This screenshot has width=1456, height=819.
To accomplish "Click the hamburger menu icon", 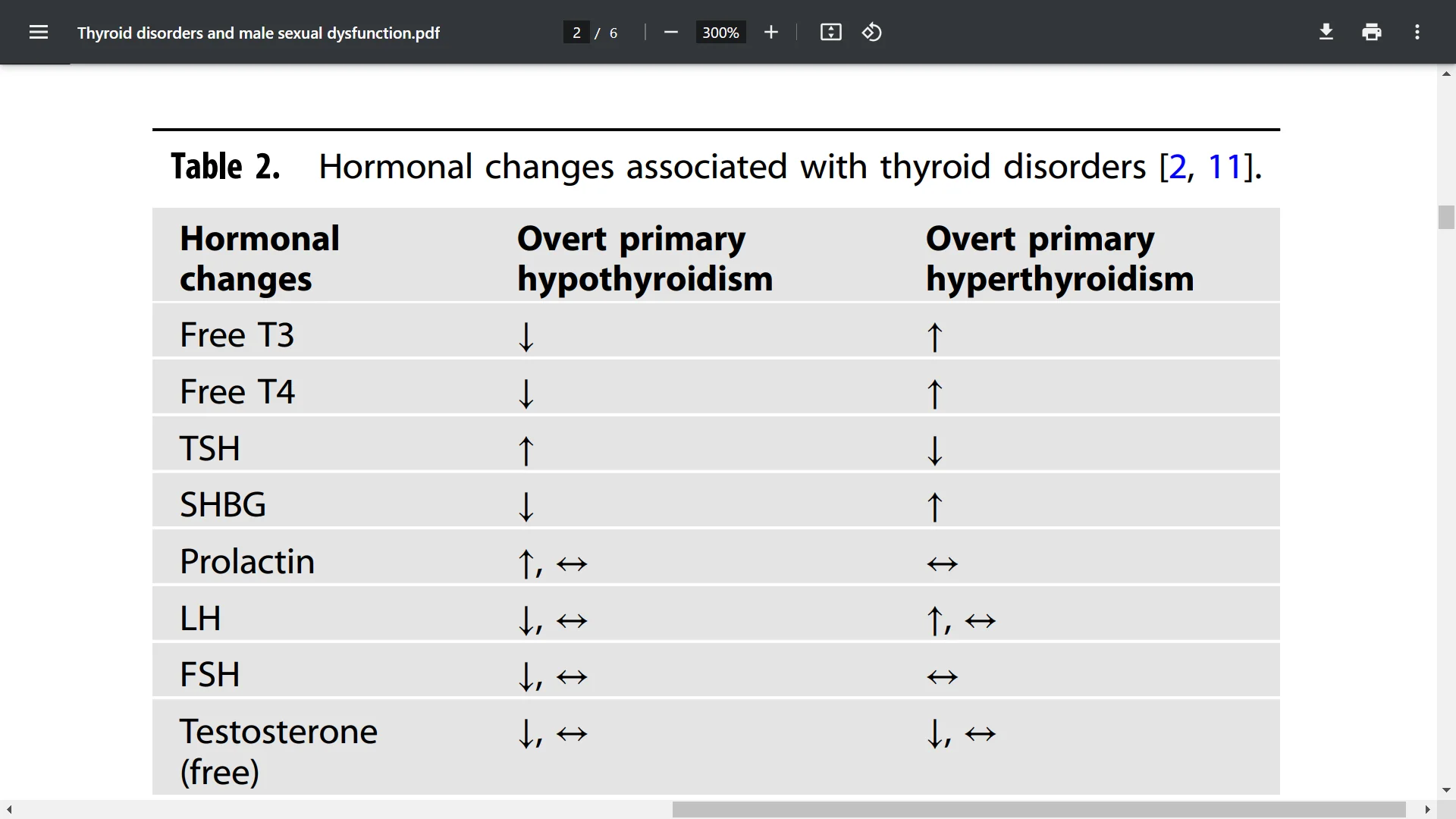I will coord(37,32).
